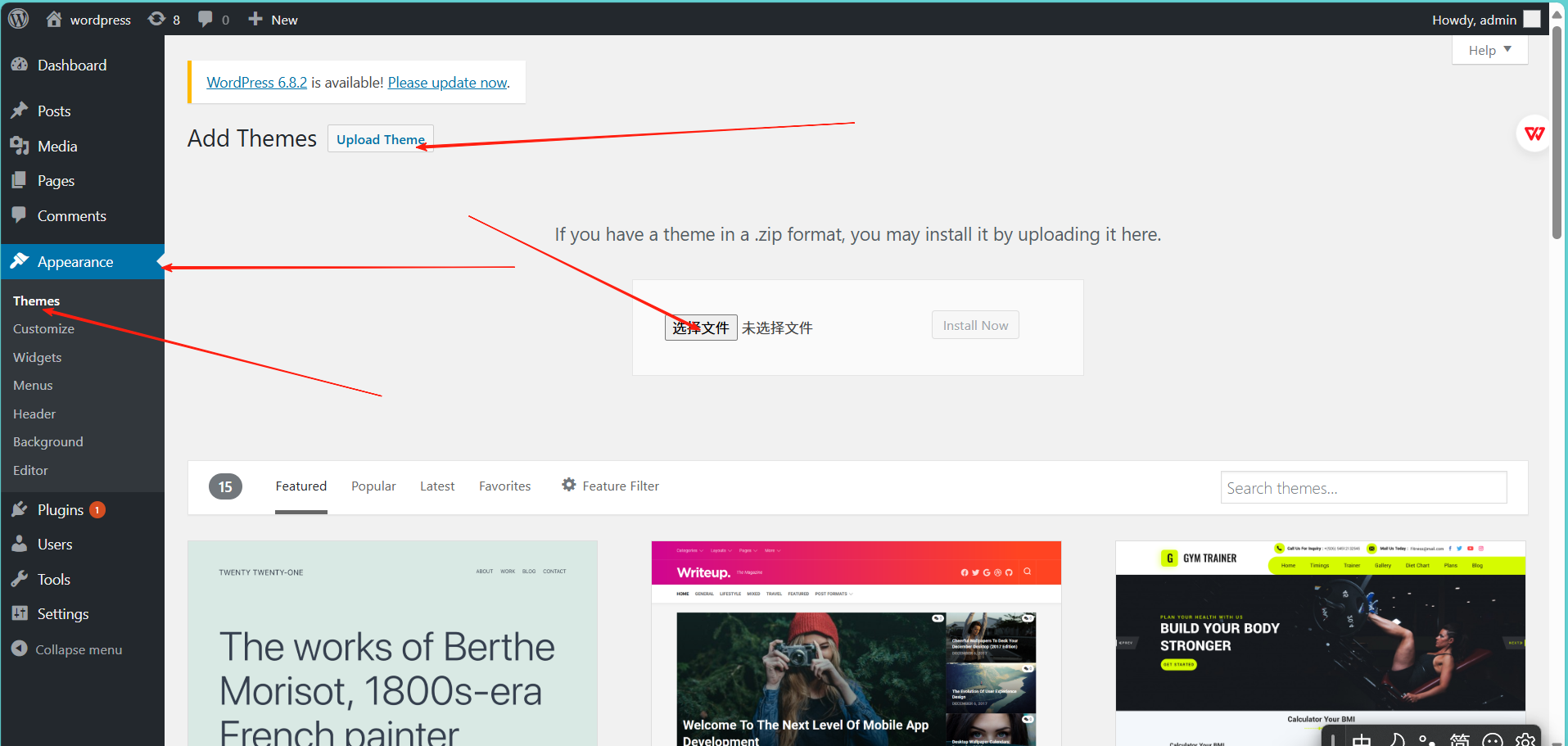Viewport: 1568px width, 746px height.
Task: Click the Please update now link
Action: click(x=448, y=82)
